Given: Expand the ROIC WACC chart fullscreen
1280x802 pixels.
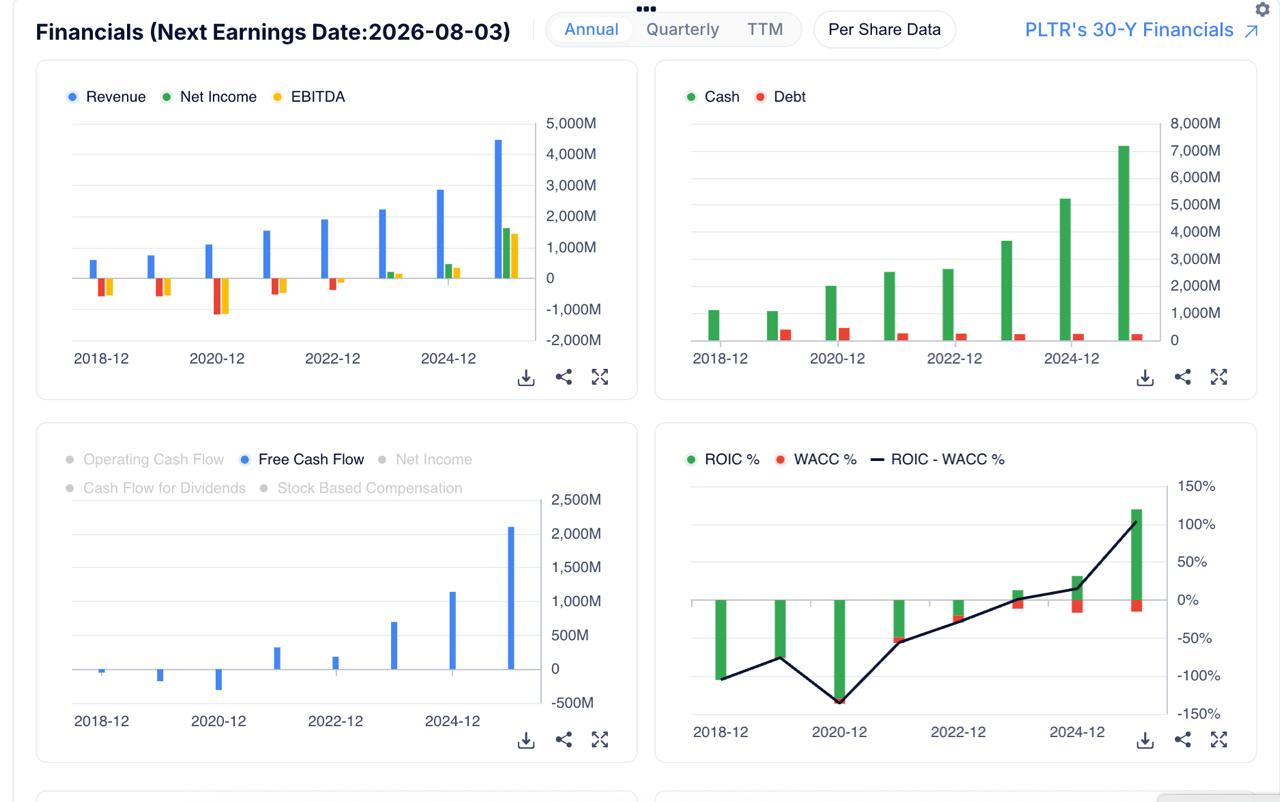Looking at the screenshot, I should pos(1219,740).
